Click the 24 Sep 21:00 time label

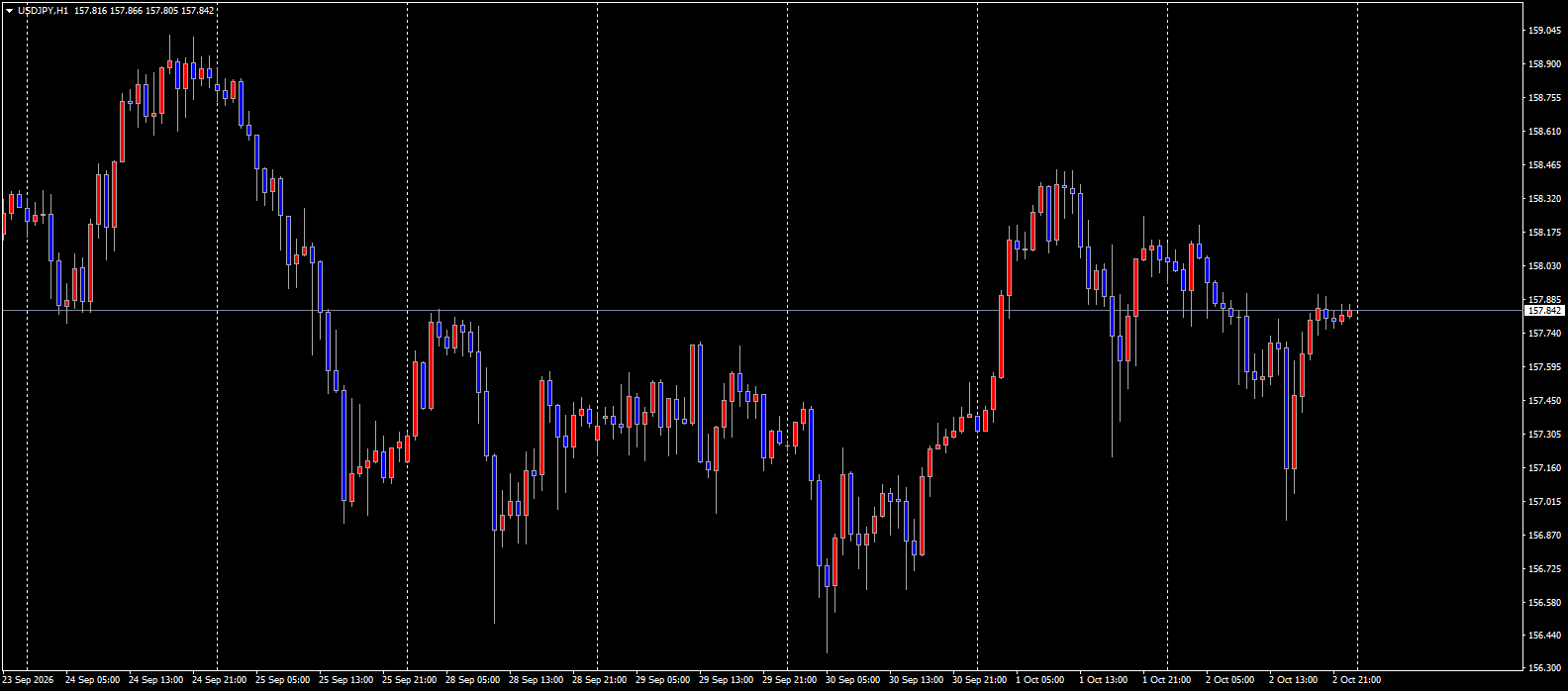(x=219, y=680)
